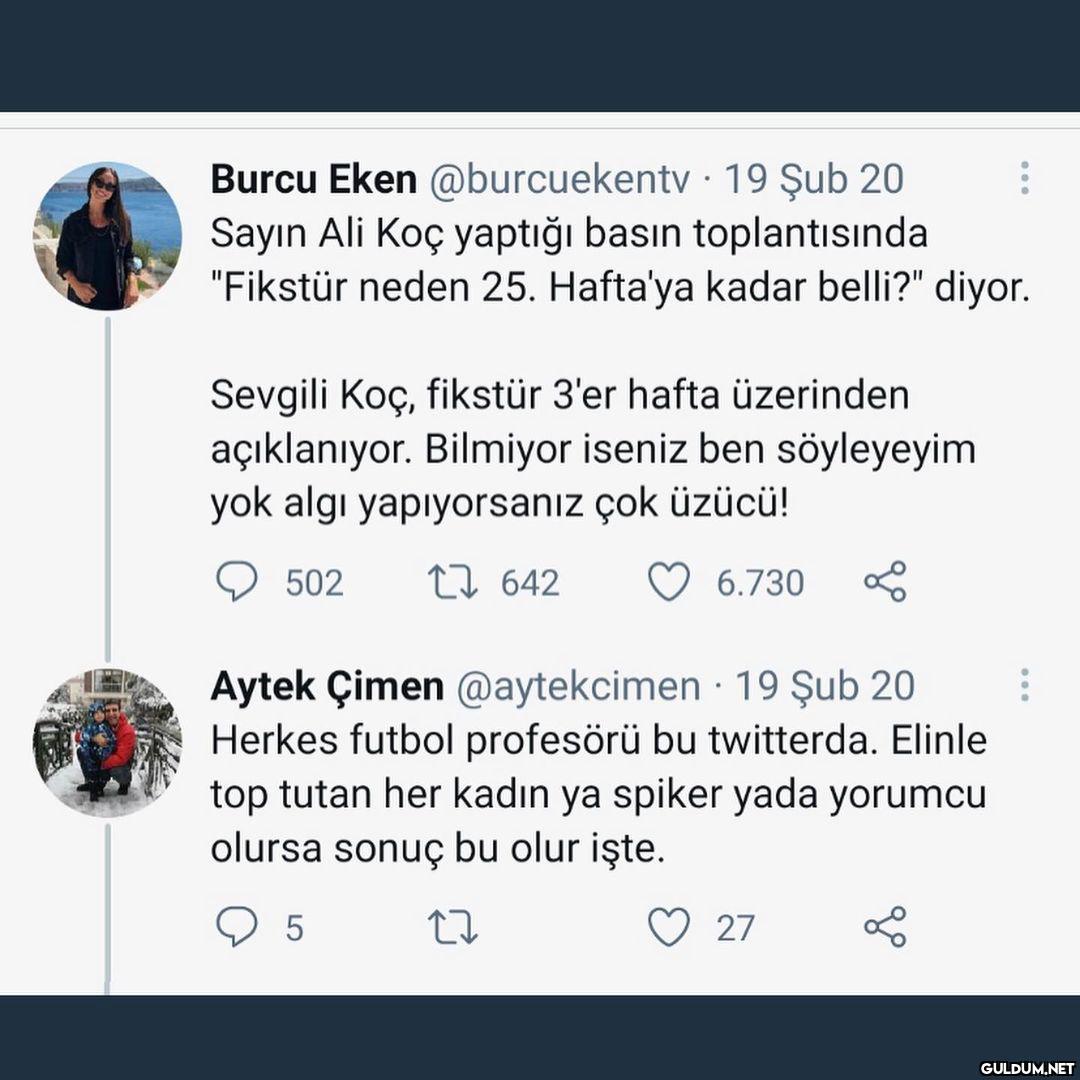Click the 19 Şub 20 date on Burcu's tweet
1080x1080 pixels.
813,180
